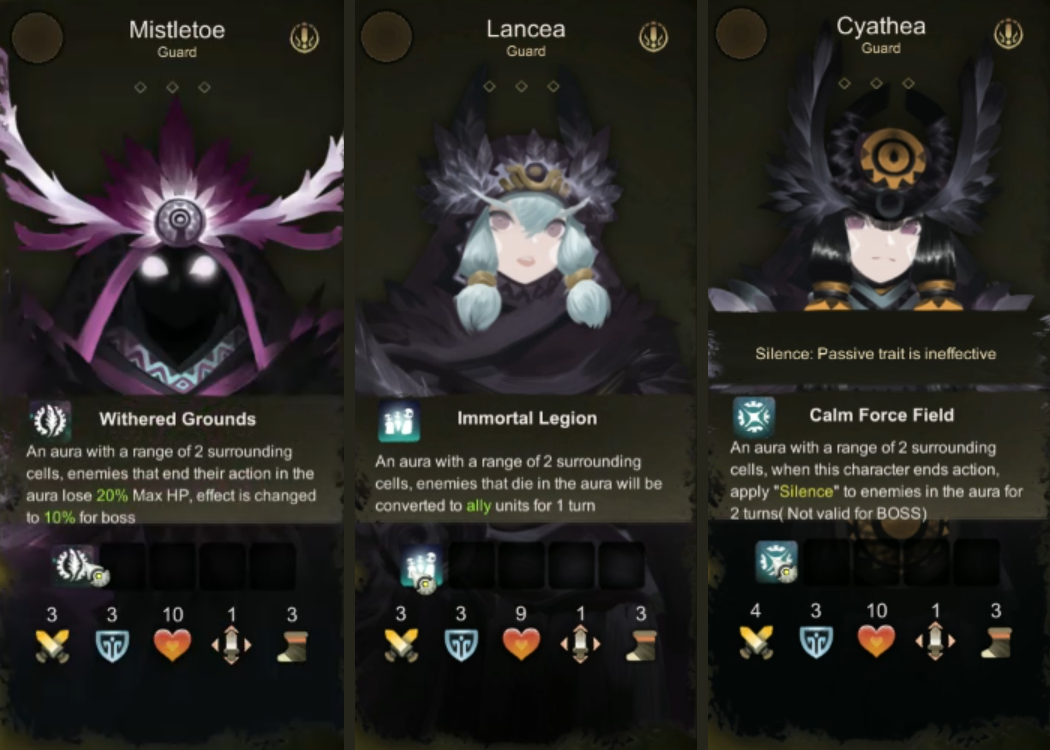Image resolution: width=1050 pixels, height=750 pixels.
Task: Select Lancea's shield defense icon
Action: tap(461, 645)
